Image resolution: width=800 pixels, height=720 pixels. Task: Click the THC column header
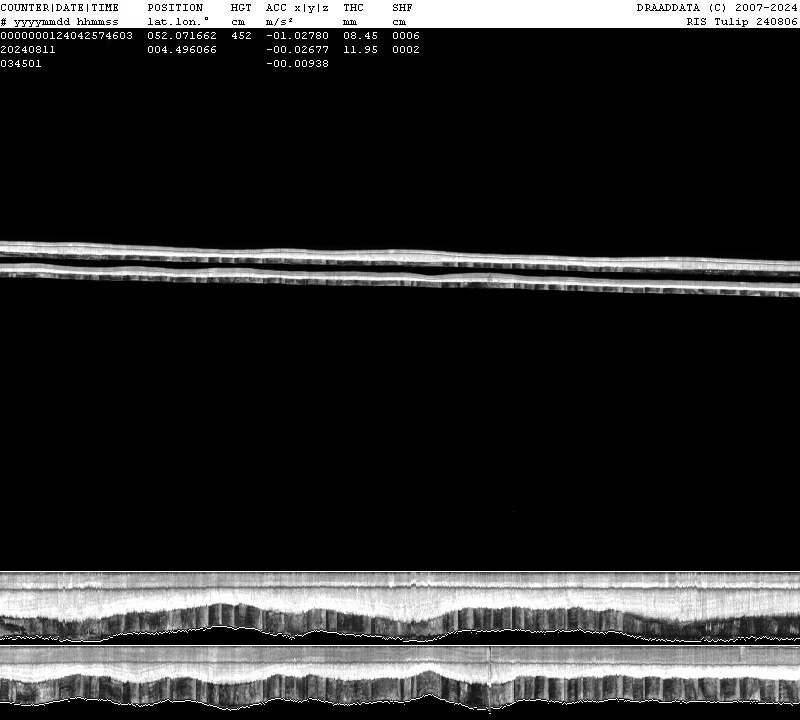(353, 7)
